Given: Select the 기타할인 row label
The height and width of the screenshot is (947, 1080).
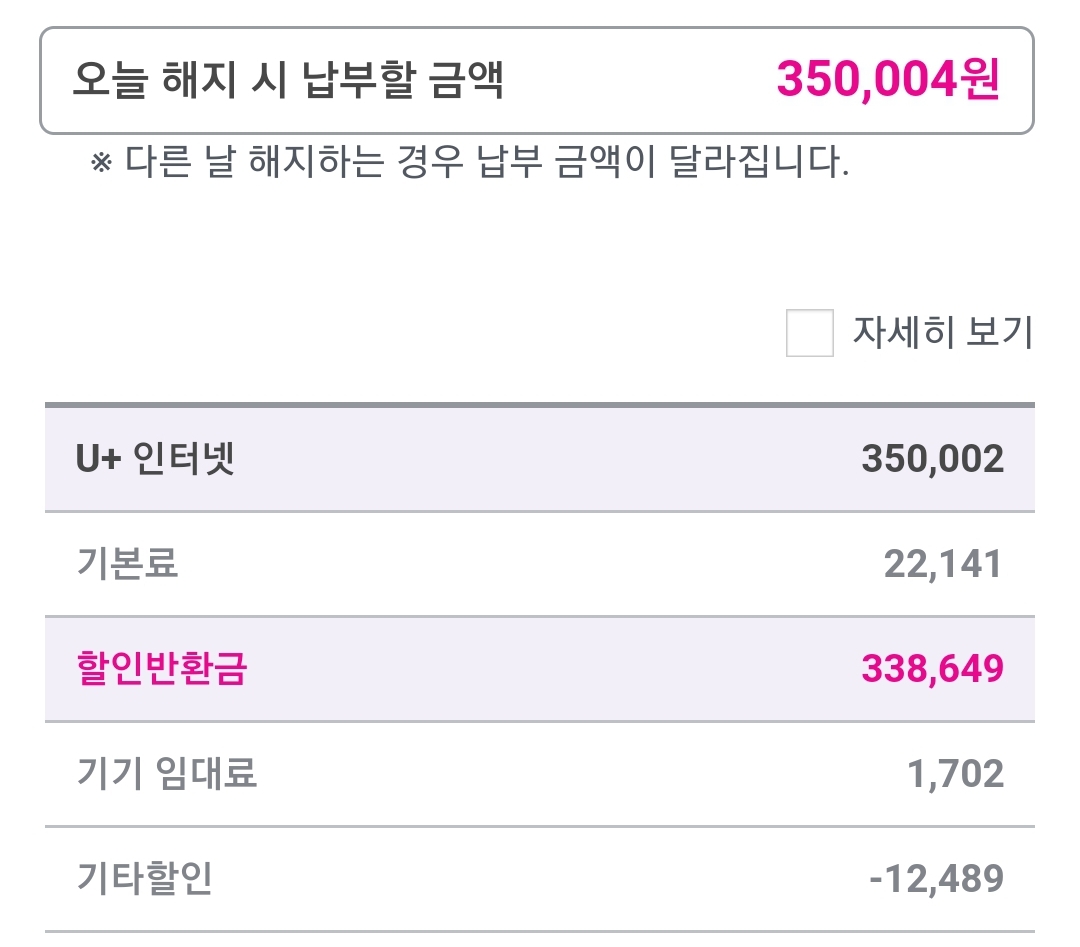Looking at the screenshot, I should [x=144, y=879].
